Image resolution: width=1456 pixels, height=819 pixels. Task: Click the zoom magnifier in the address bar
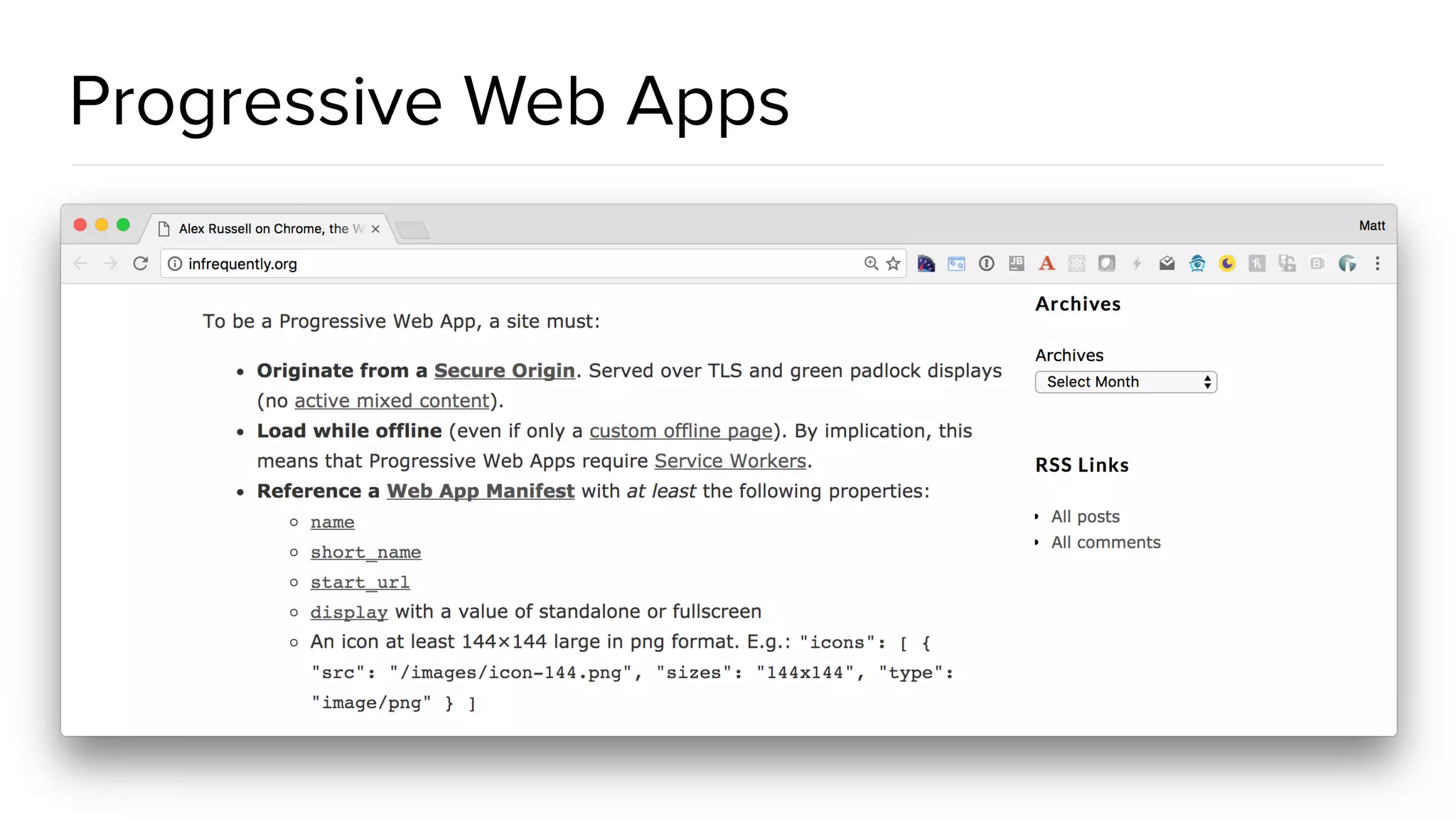pyautogui.click(x=871, y=264)
